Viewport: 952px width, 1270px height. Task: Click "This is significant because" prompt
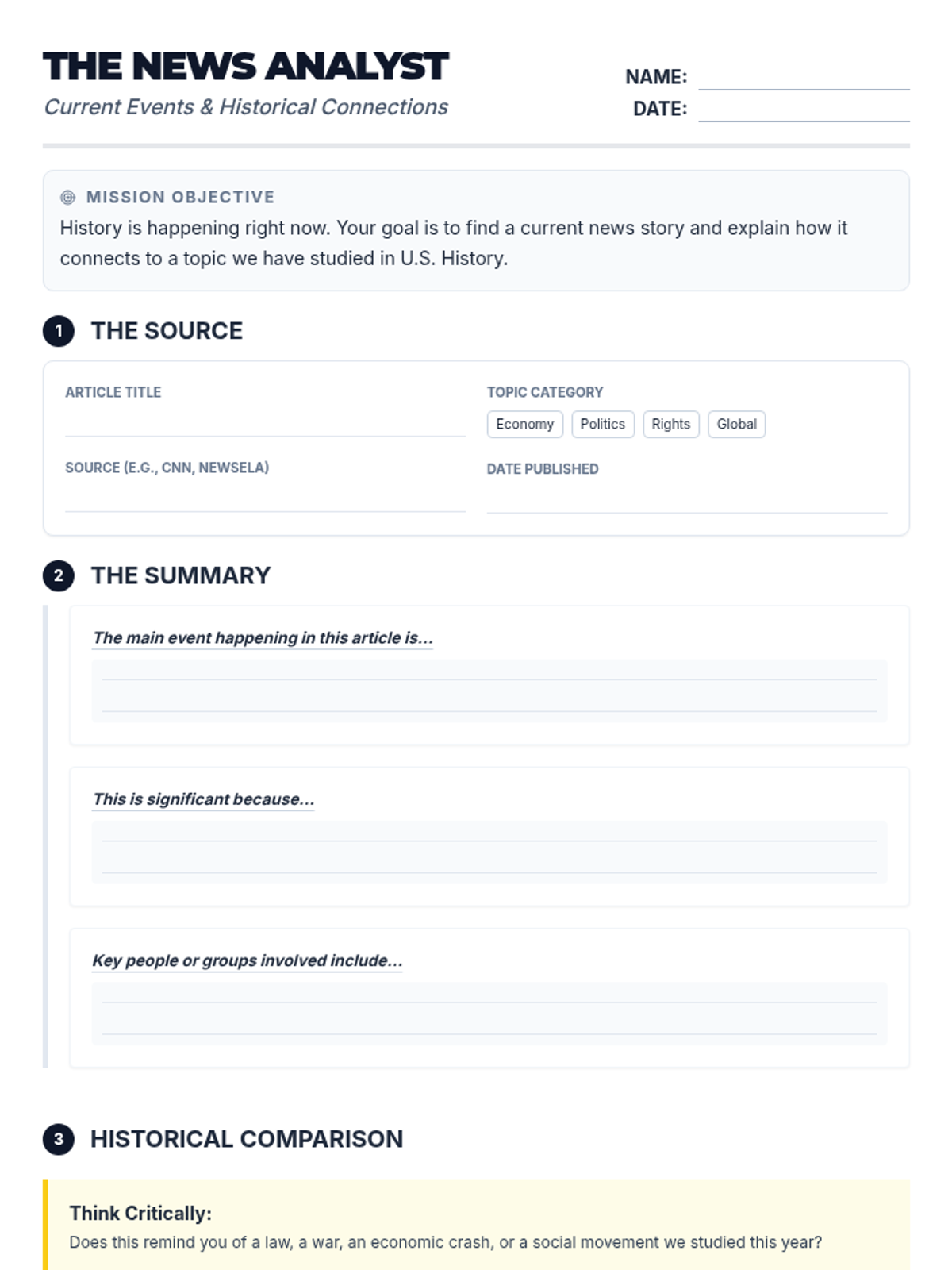(203, 799)
